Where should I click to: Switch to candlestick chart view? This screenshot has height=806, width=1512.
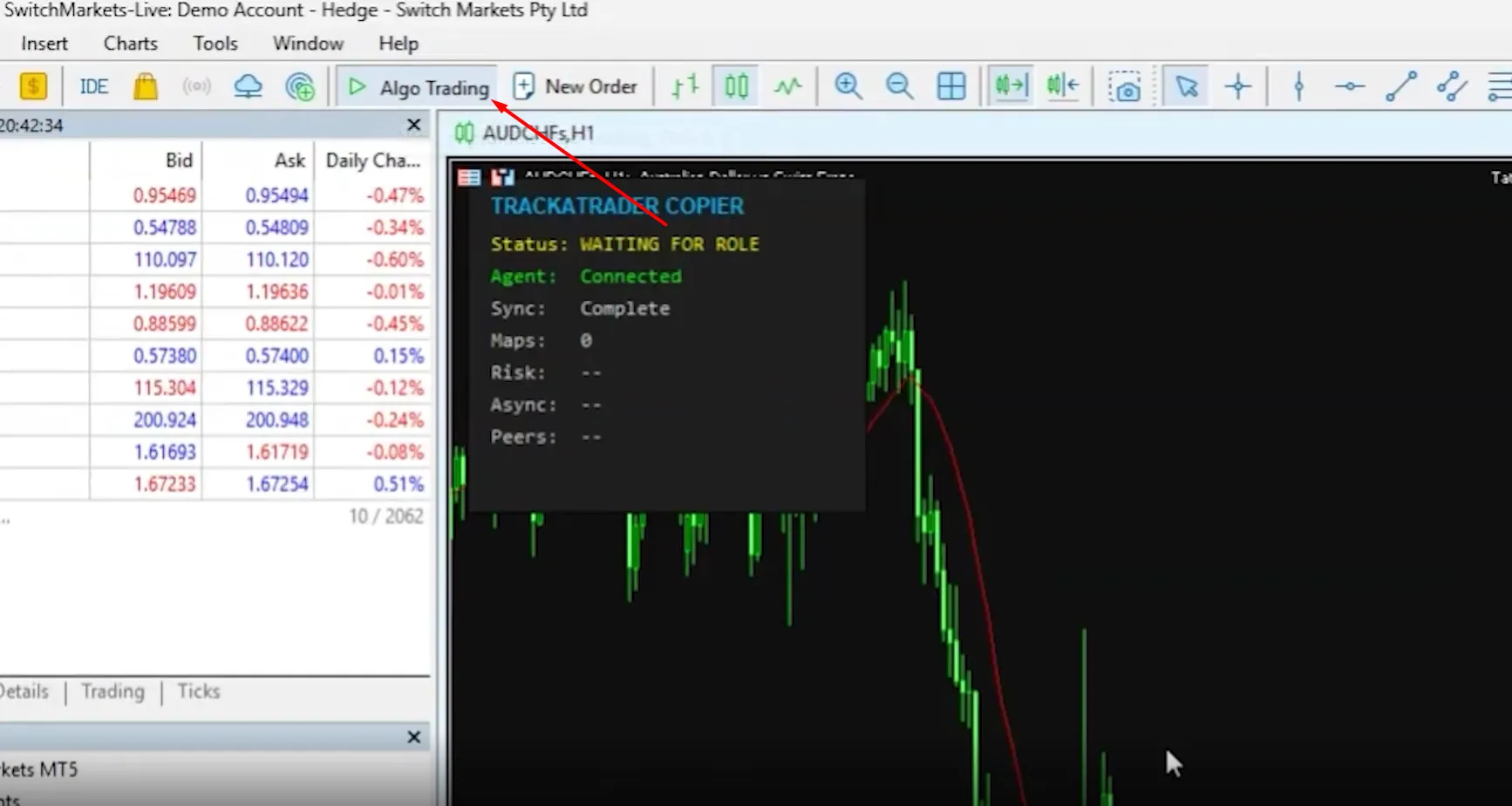[x=736, y=86]
